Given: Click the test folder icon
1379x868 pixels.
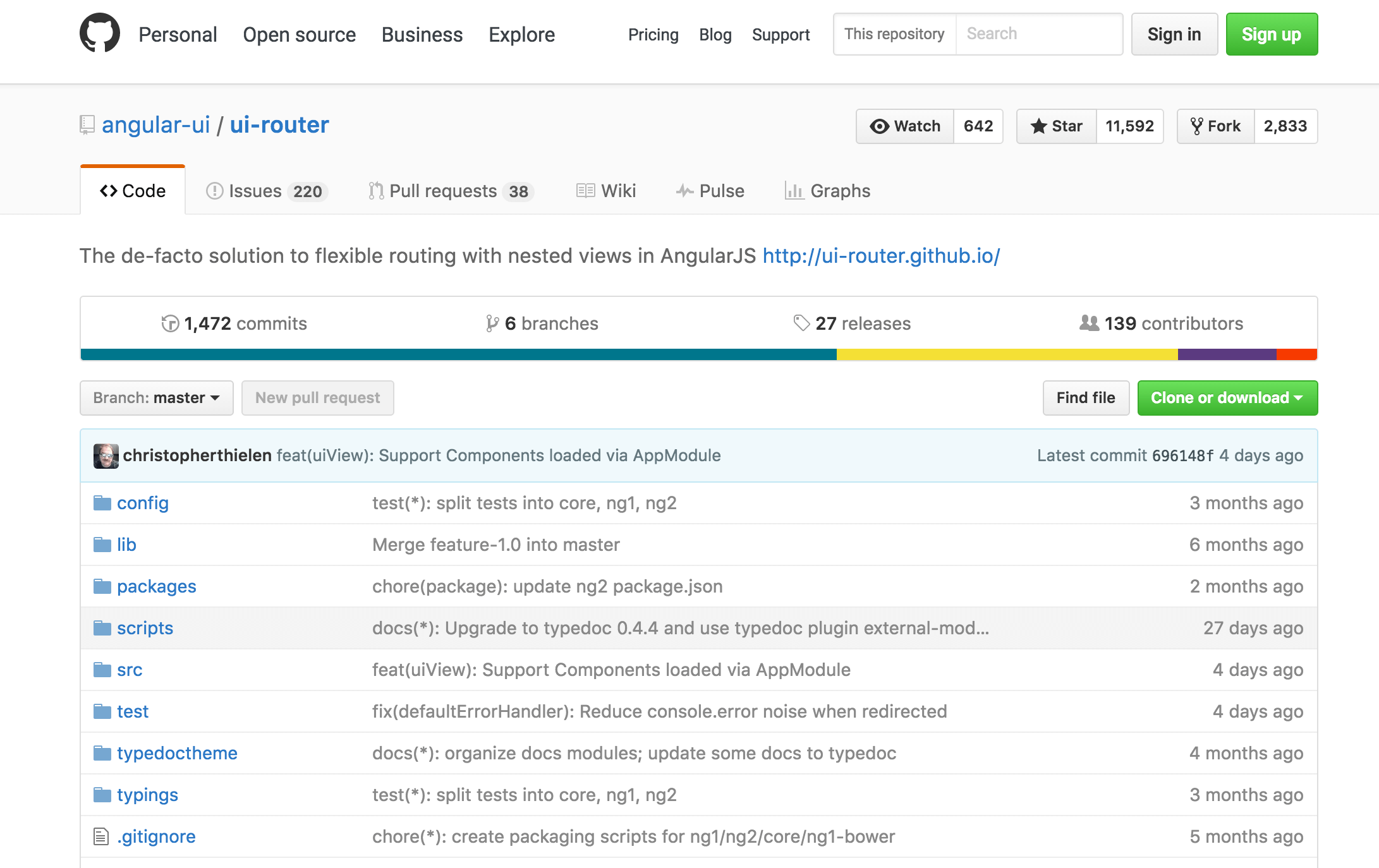Looking at the screenshot, I should point(102,711).
